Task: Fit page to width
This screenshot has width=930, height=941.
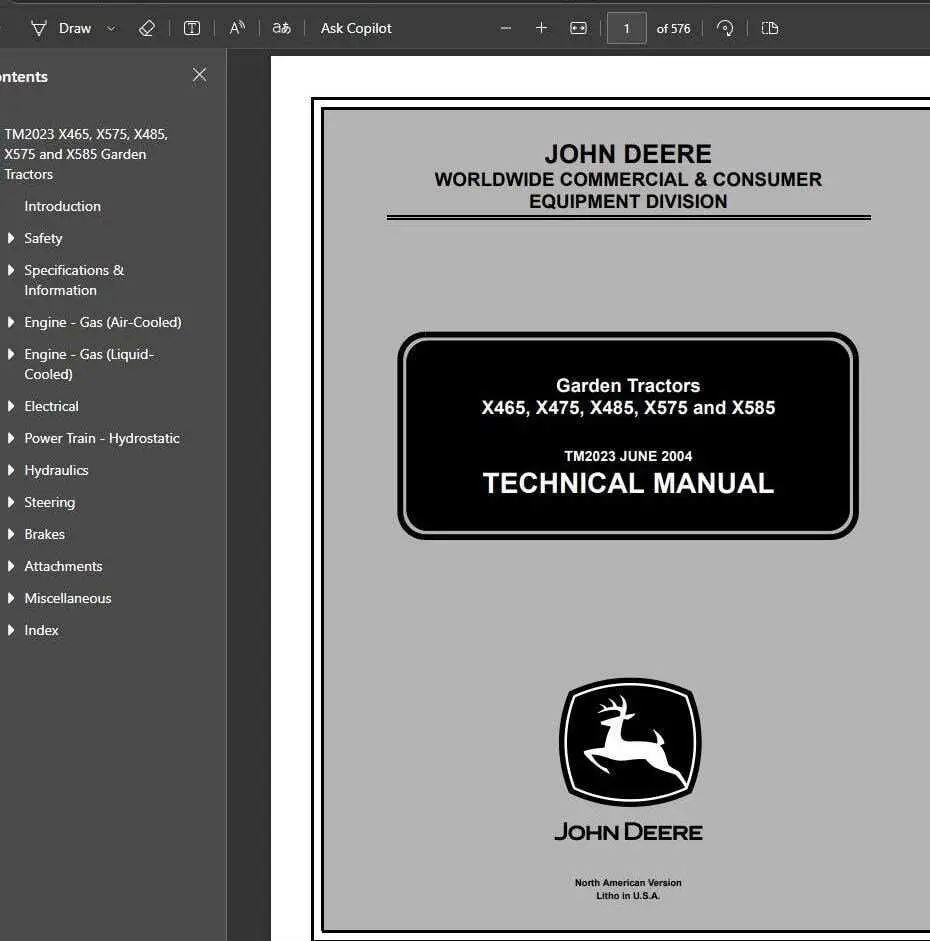Action: (578, 28)
